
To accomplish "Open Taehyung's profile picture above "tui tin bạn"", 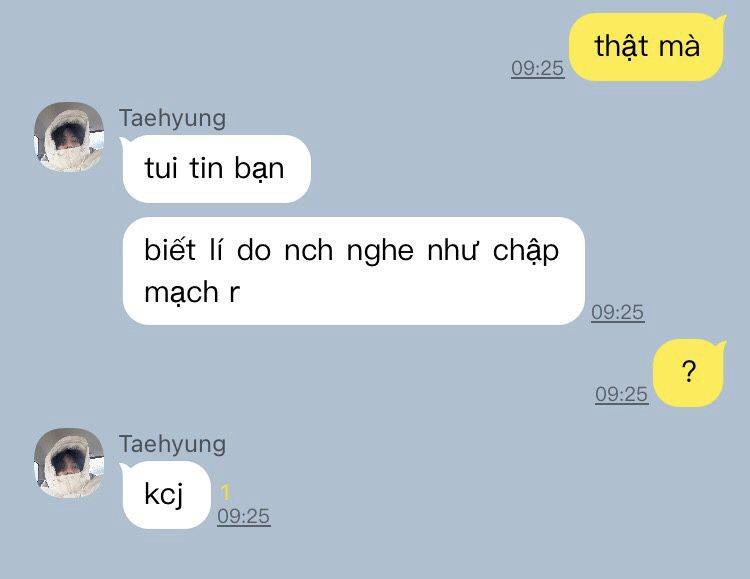I will coord(69,137).
